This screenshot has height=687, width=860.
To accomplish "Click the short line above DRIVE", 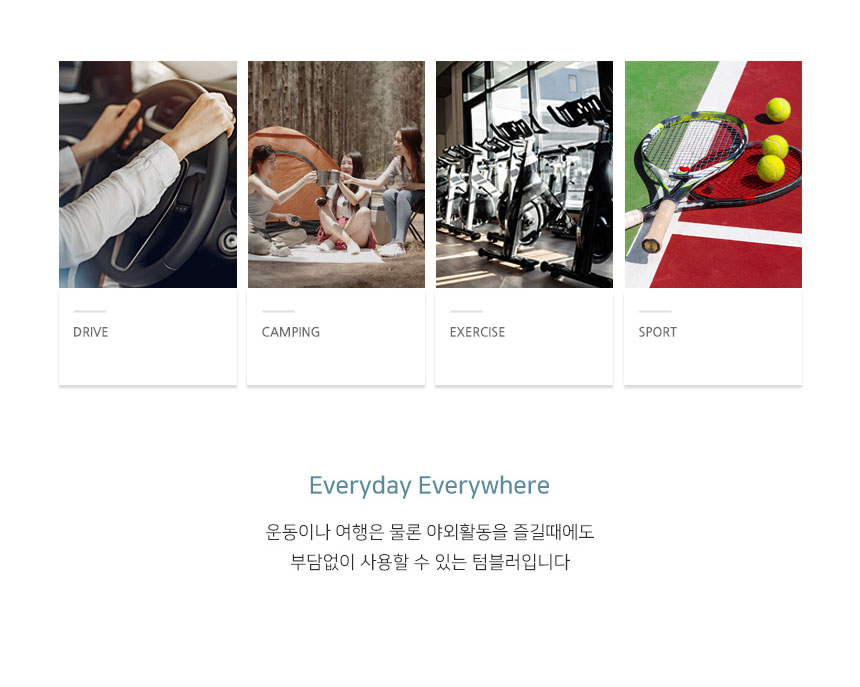I will [x=90, y=311].
